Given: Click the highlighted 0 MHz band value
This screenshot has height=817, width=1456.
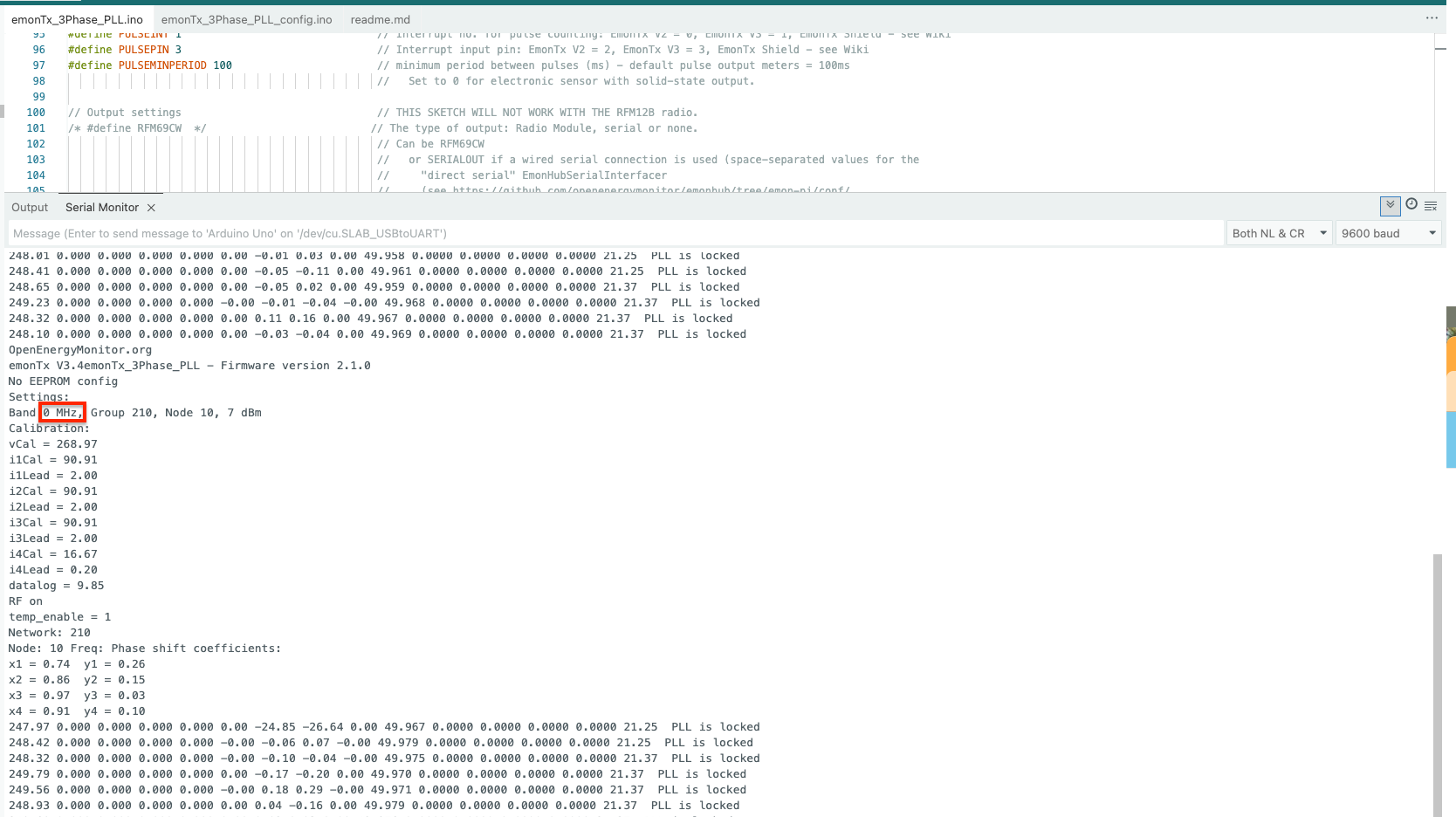Looking at the screenshot, I should pos(62,413).
